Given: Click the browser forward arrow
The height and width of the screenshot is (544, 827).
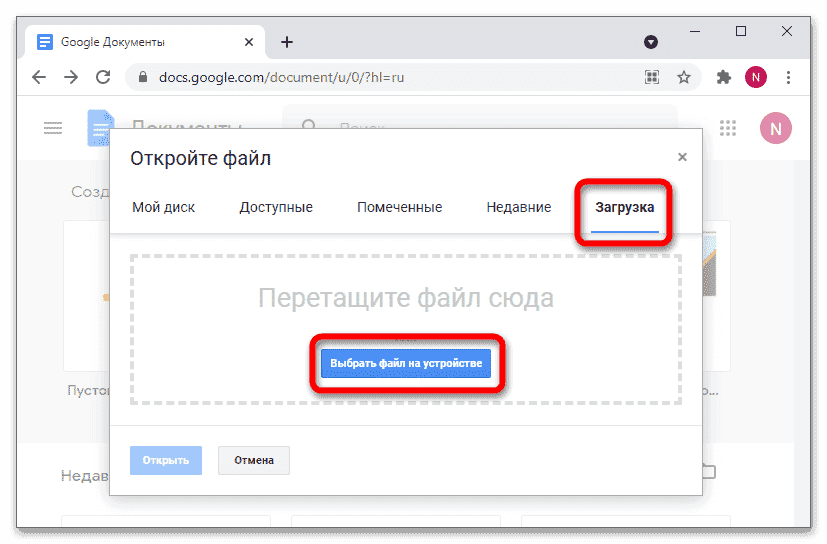Looking at the screenshot, I should coord(70,77).
